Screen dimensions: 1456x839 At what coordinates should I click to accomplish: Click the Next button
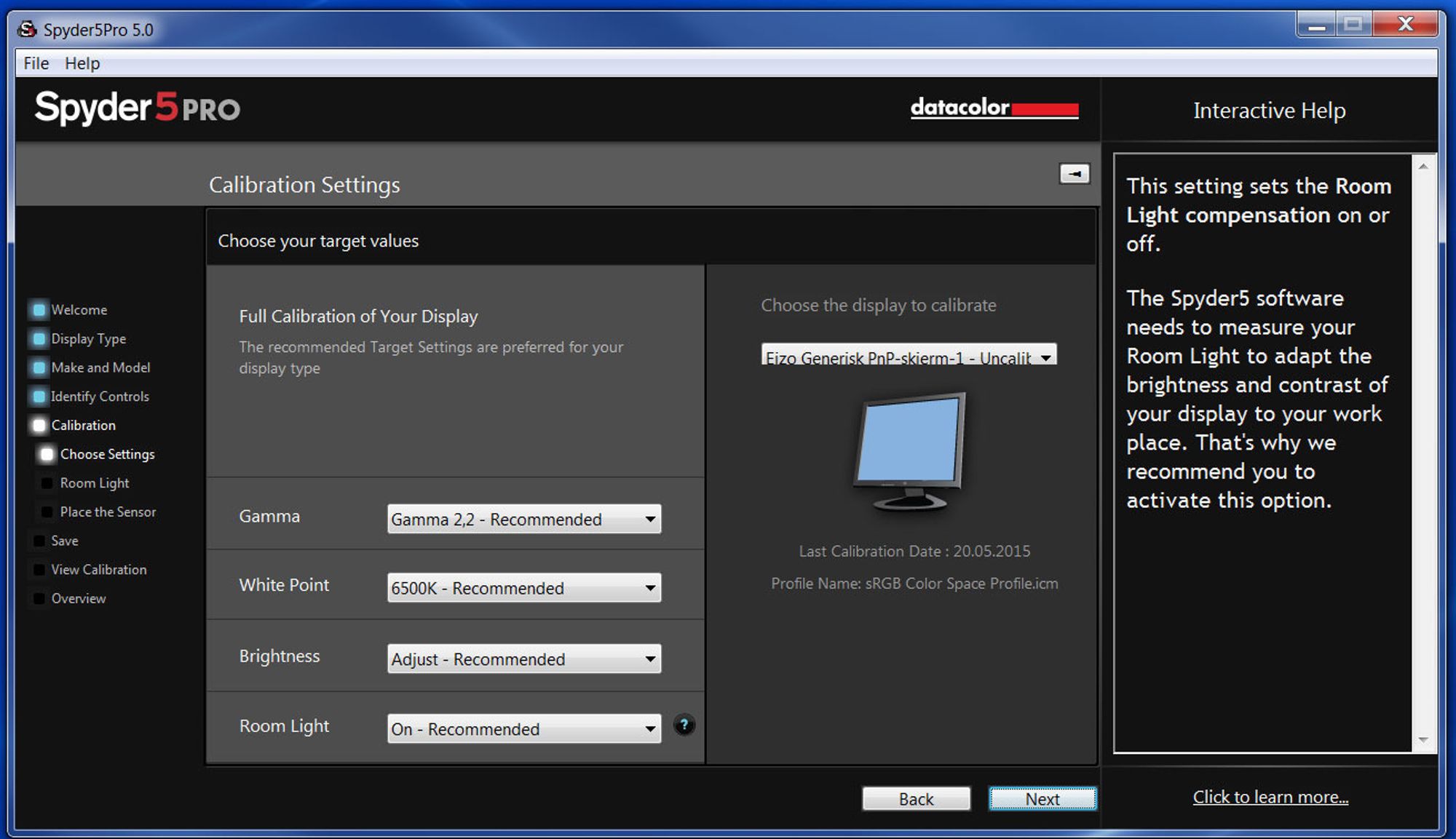(1042, 799)
